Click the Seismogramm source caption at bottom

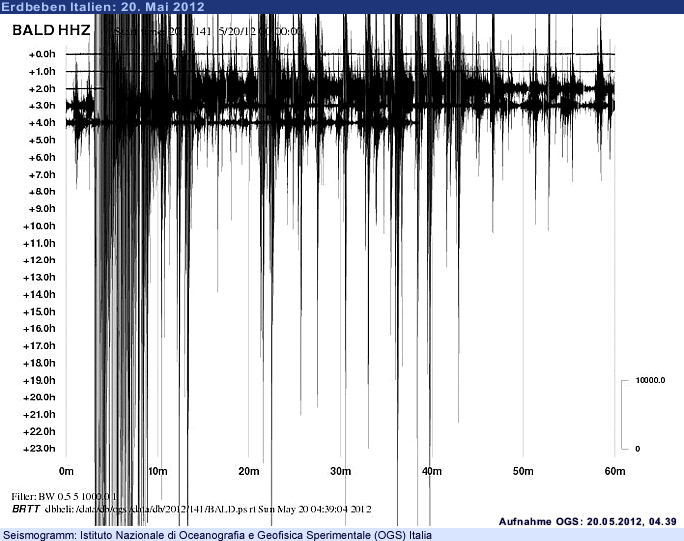coord(218,535)
